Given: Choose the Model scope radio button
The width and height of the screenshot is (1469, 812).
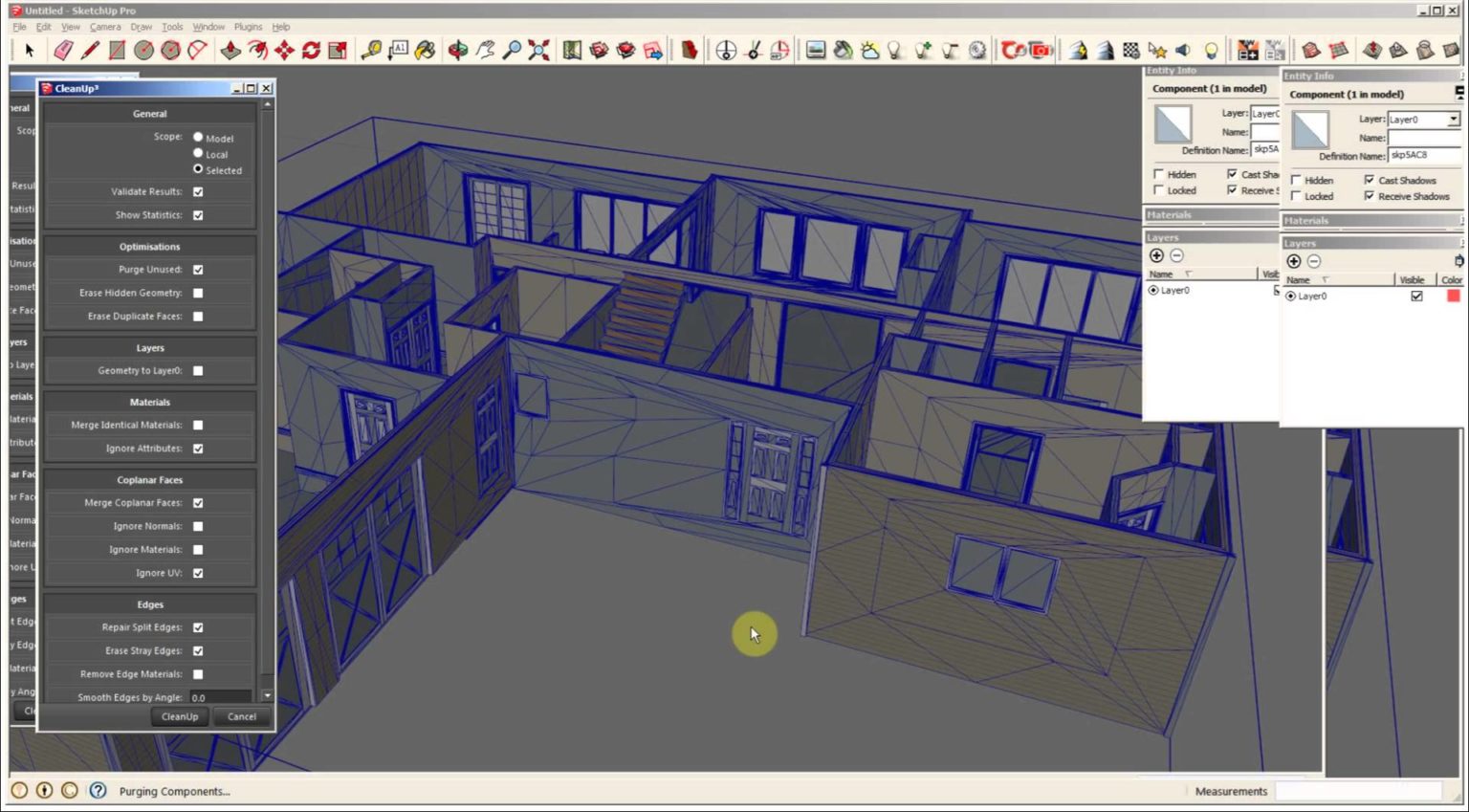Looking at the screenshot, I should [199, 138].
